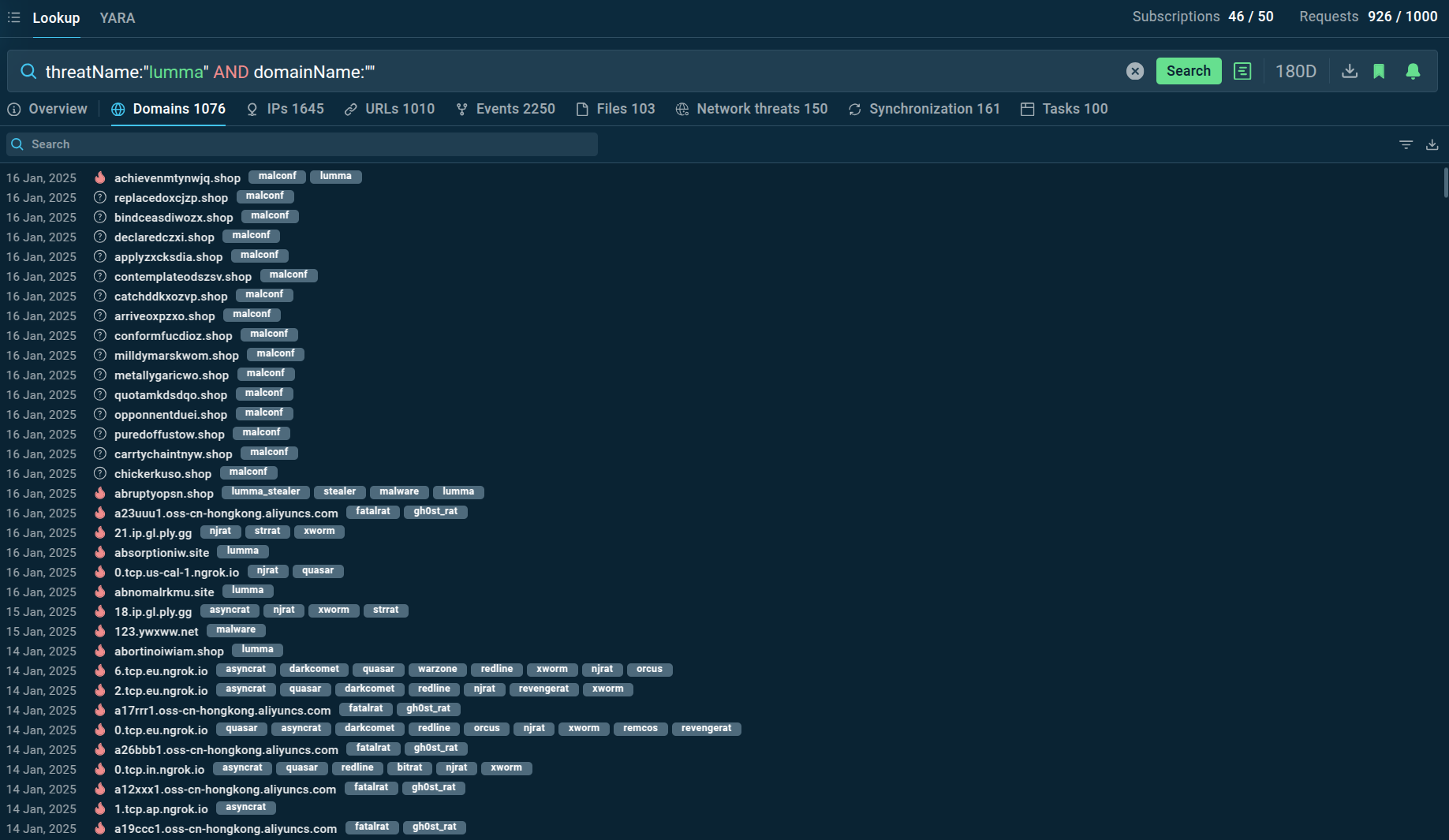The width and height of the screenshot is (1449, 840).
Task: Open the IPs 1645 tab
Action: [x=286, y=109]
